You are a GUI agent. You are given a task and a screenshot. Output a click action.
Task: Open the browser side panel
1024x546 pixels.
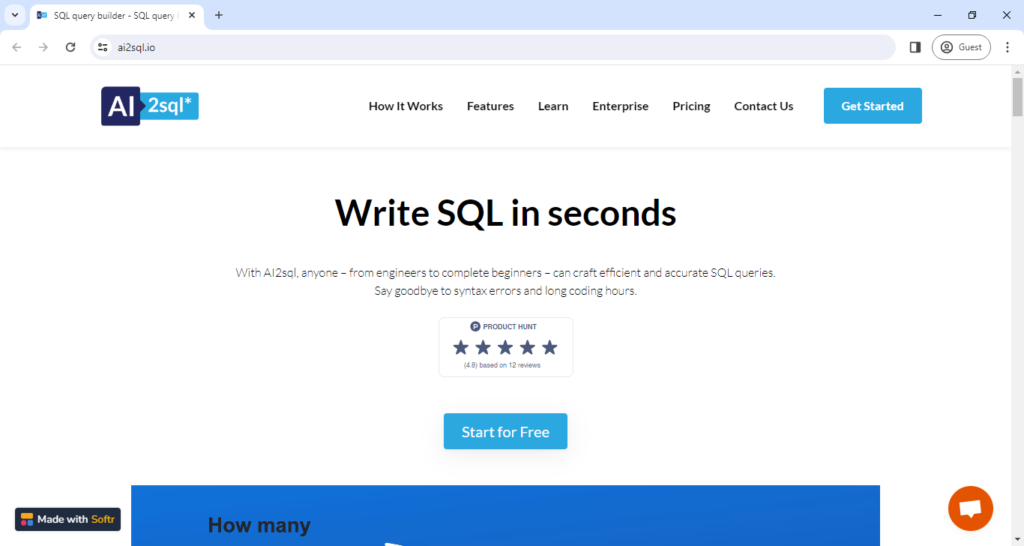point(914,47)
